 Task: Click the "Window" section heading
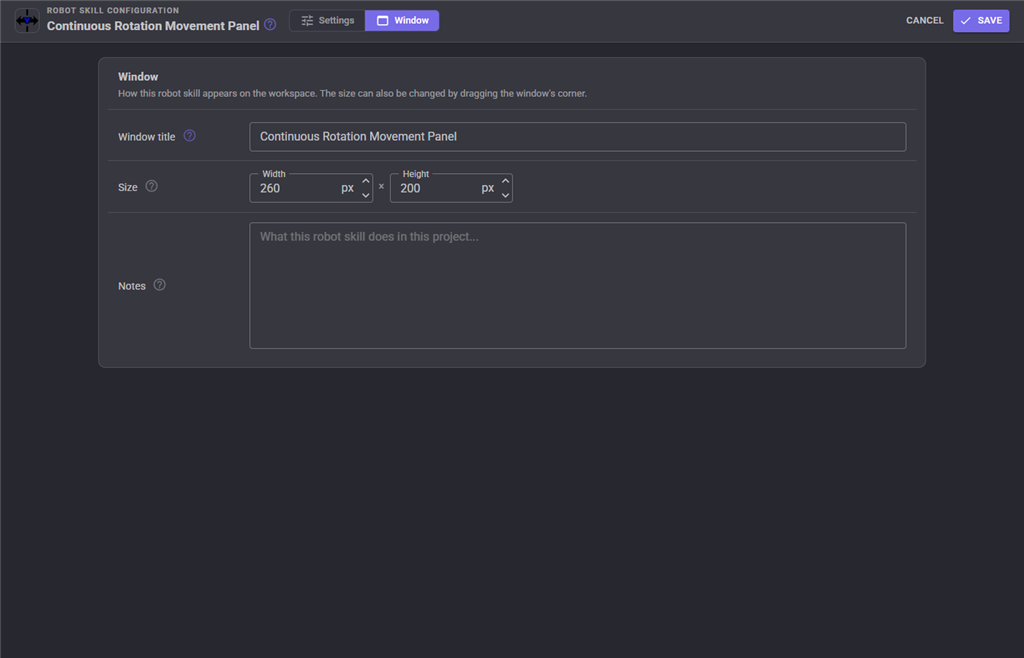pyautogui.click(x=138, y=76)
